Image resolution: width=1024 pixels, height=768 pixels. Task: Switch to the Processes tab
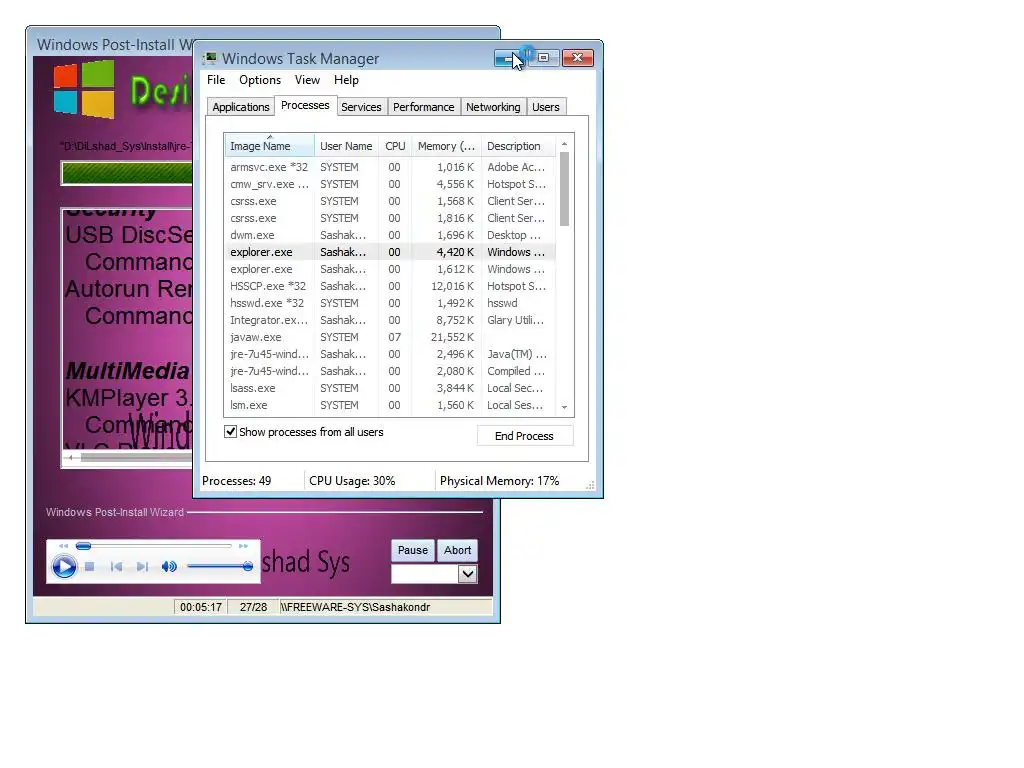pyautogui.click(x=305, y=105)
